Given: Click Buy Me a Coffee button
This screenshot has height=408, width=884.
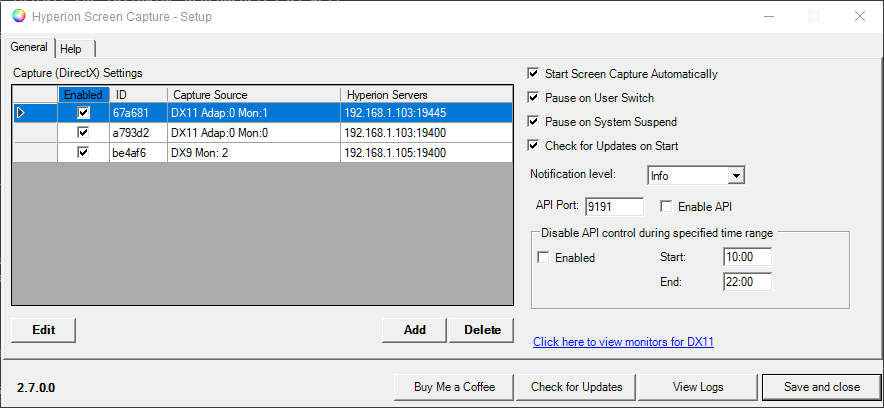Looking at the screenshot, I should (x=454, y=387).
